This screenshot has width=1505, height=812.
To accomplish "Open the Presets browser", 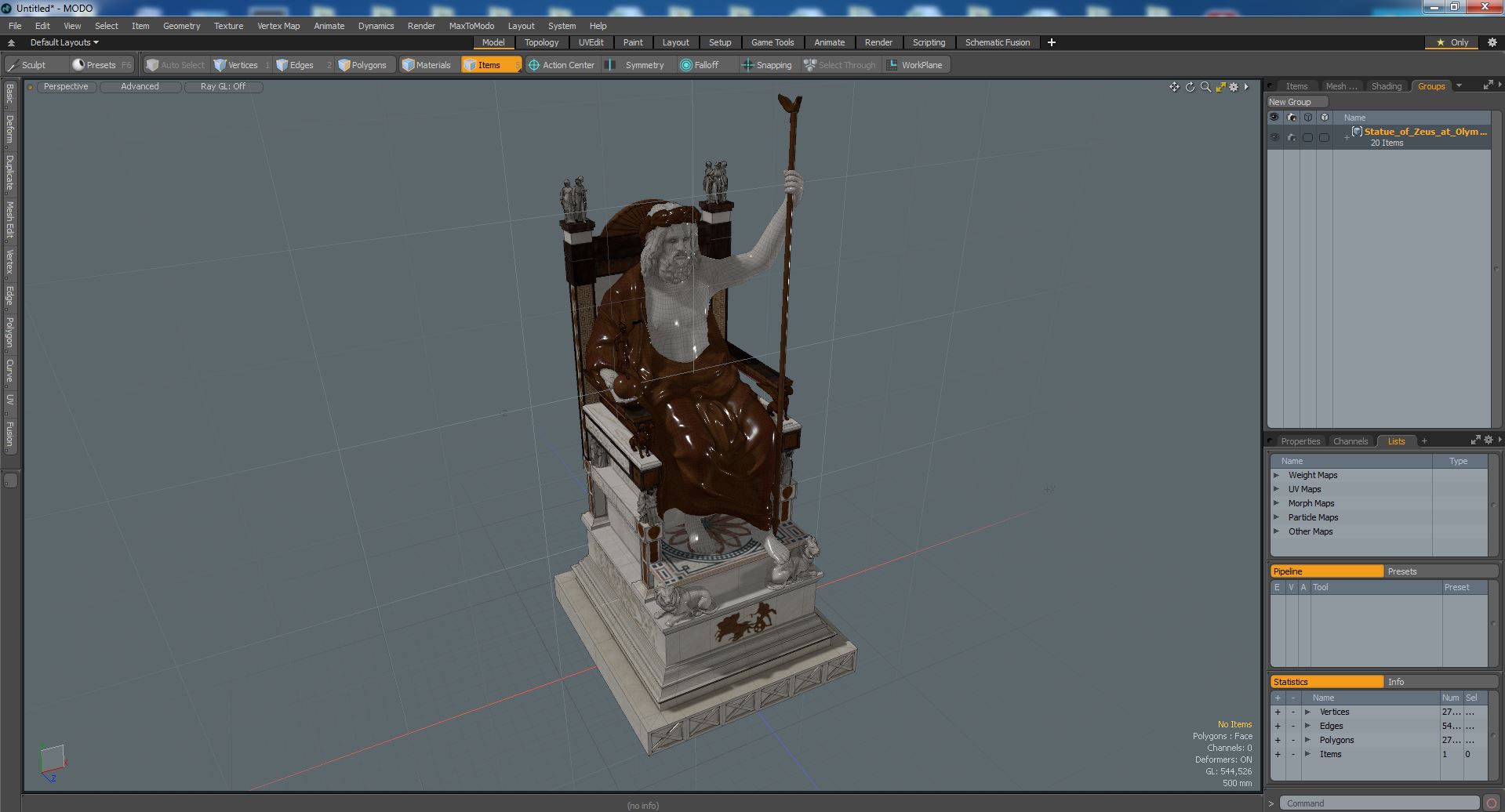I will pyautogui.click(x=101, y=65).
